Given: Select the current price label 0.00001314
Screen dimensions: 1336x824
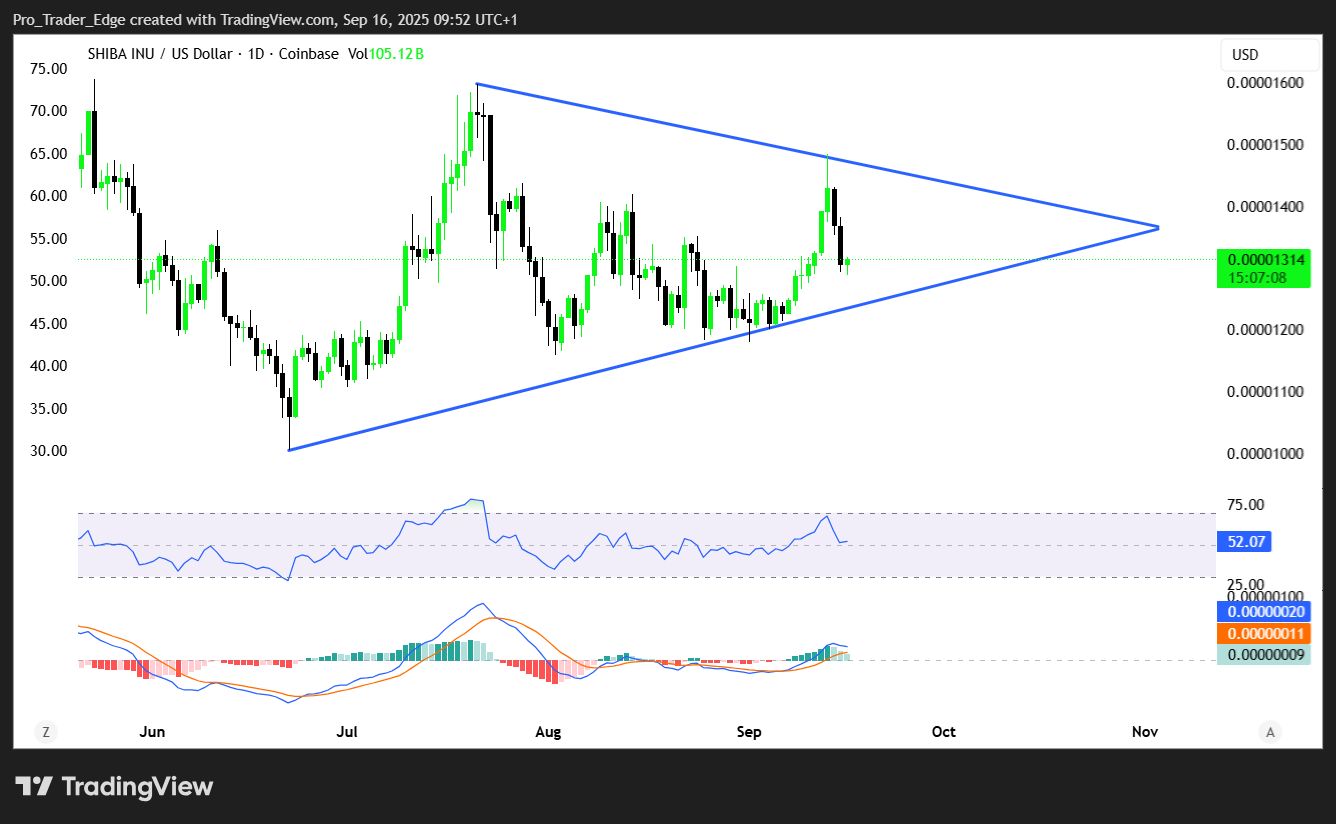Looking at the screenshot, I should (x=1264, y=259).
